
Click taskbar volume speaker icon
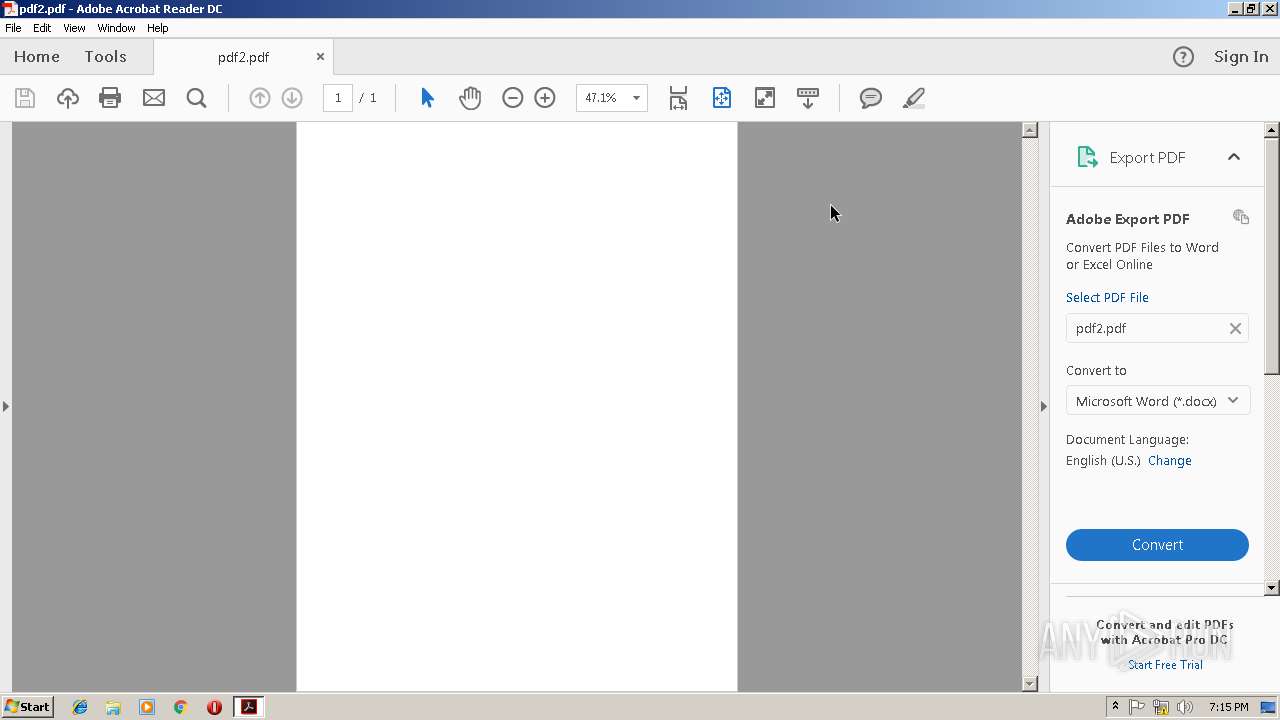(x=1185, y=707)
